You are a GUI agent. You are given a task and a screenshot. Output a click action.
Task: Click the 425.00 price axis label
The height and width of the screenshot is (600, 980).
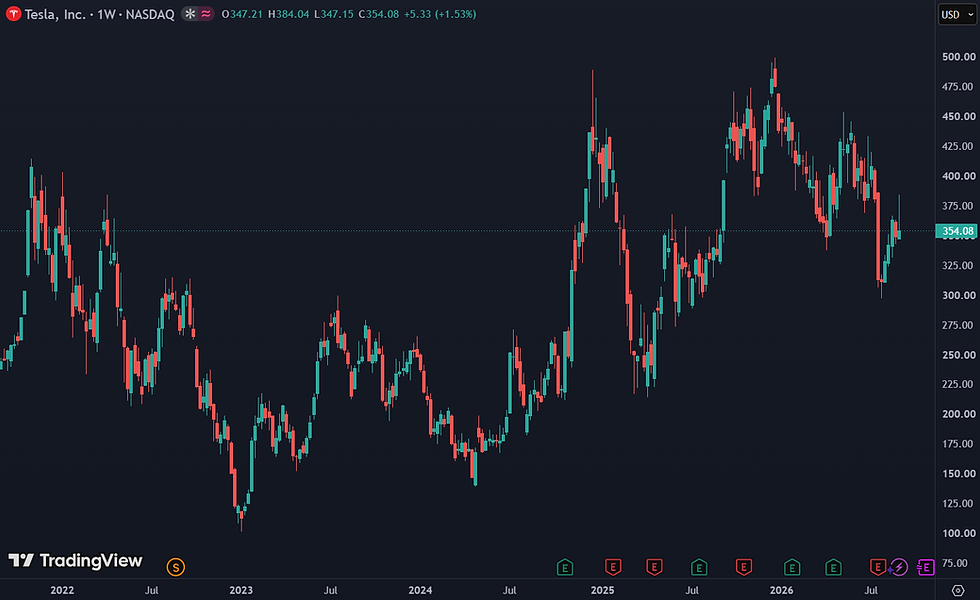[959, 146]
